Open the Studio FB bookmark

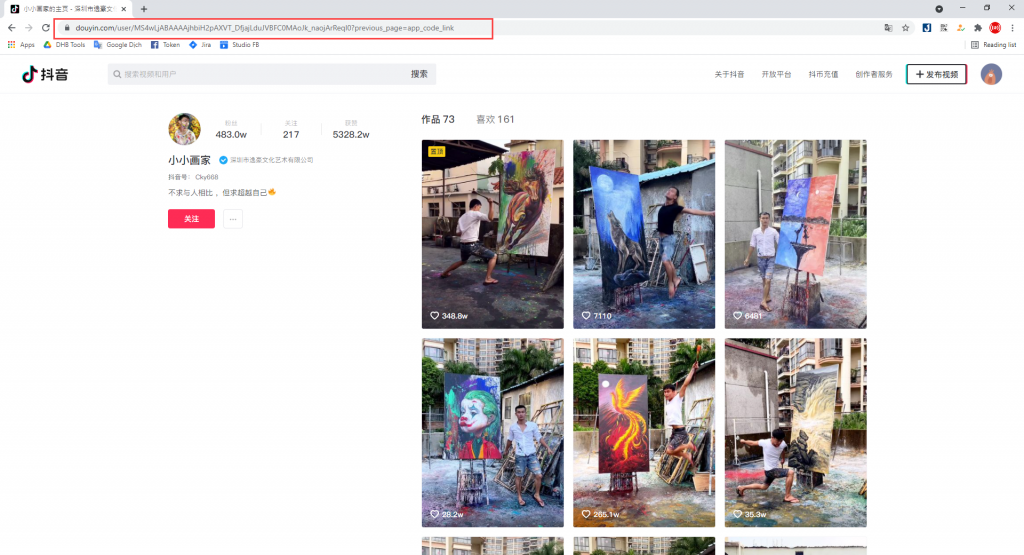pyautogui.click(x=240, y=45)
